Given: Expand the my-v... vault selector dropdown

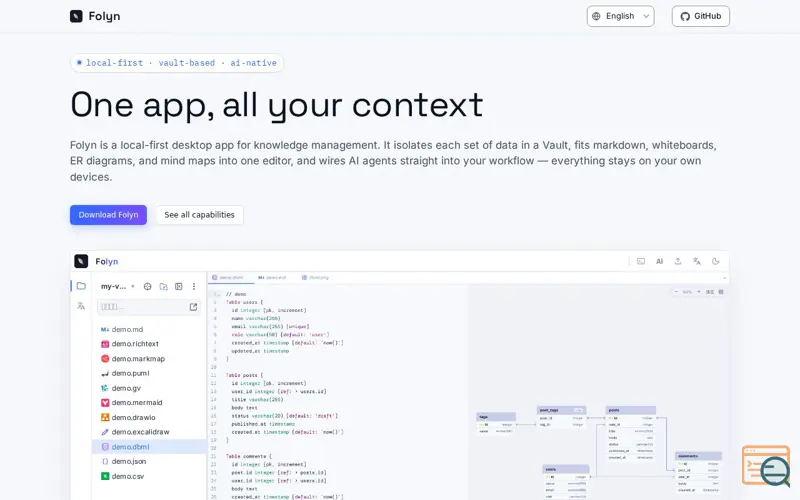Looking at the screenshot, I should [118, 286].
